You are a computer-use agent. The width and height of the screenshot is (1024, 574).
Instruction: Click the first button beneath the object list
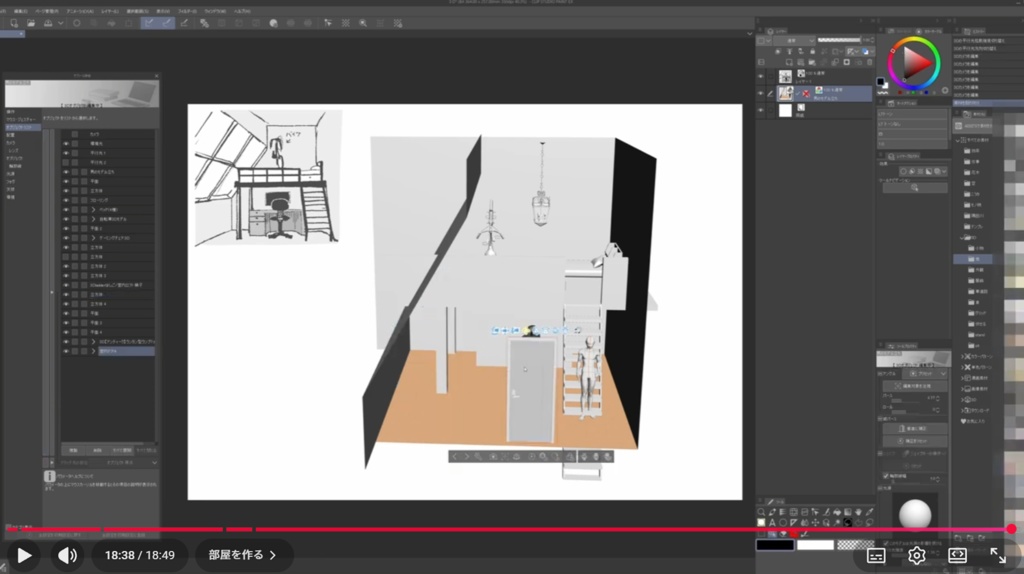[x=73, y=450]
